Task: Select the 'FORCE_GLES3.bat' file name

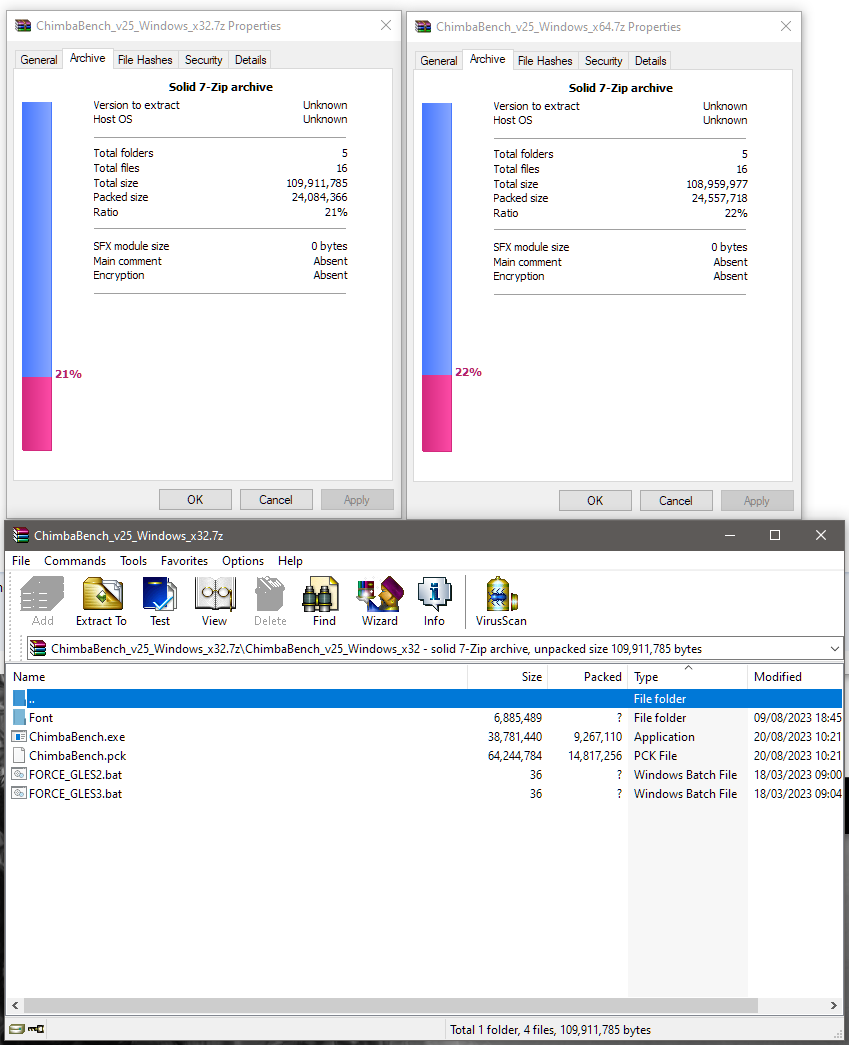Action: 75,794
